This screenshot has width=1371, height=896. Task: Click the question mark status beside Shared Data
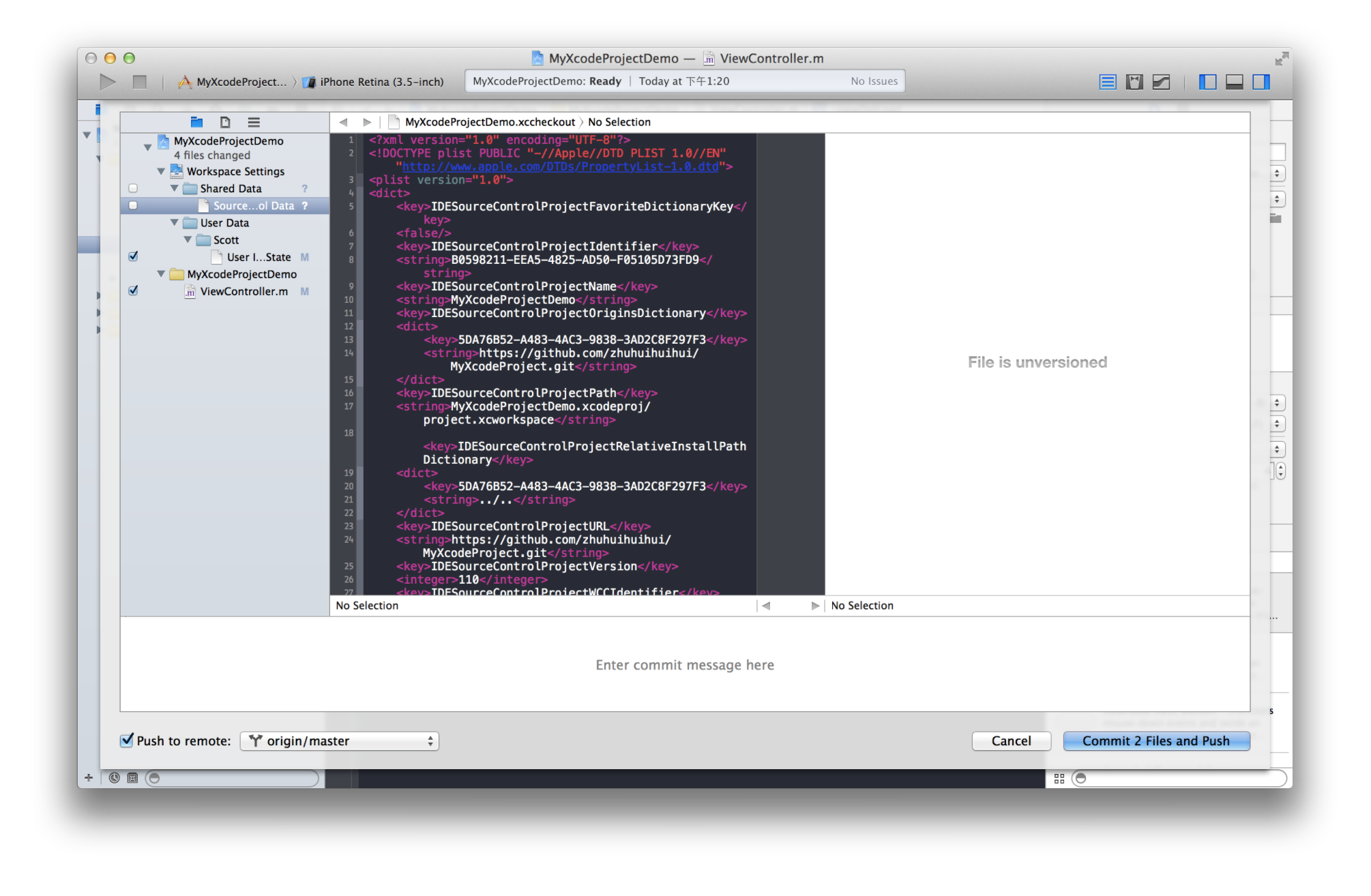point(304,189)
